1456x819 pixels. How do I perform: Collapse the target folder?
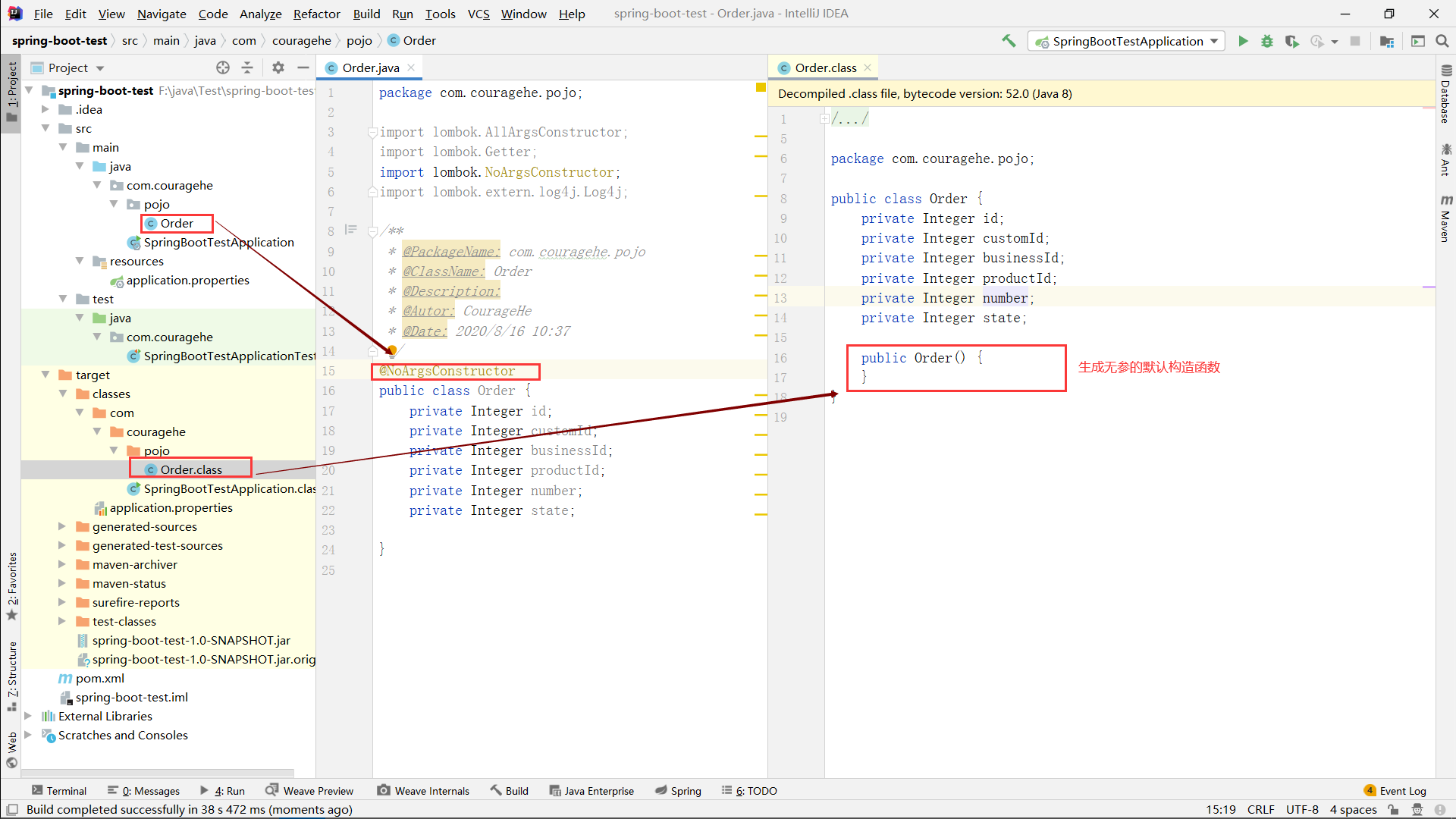(45, 375)
